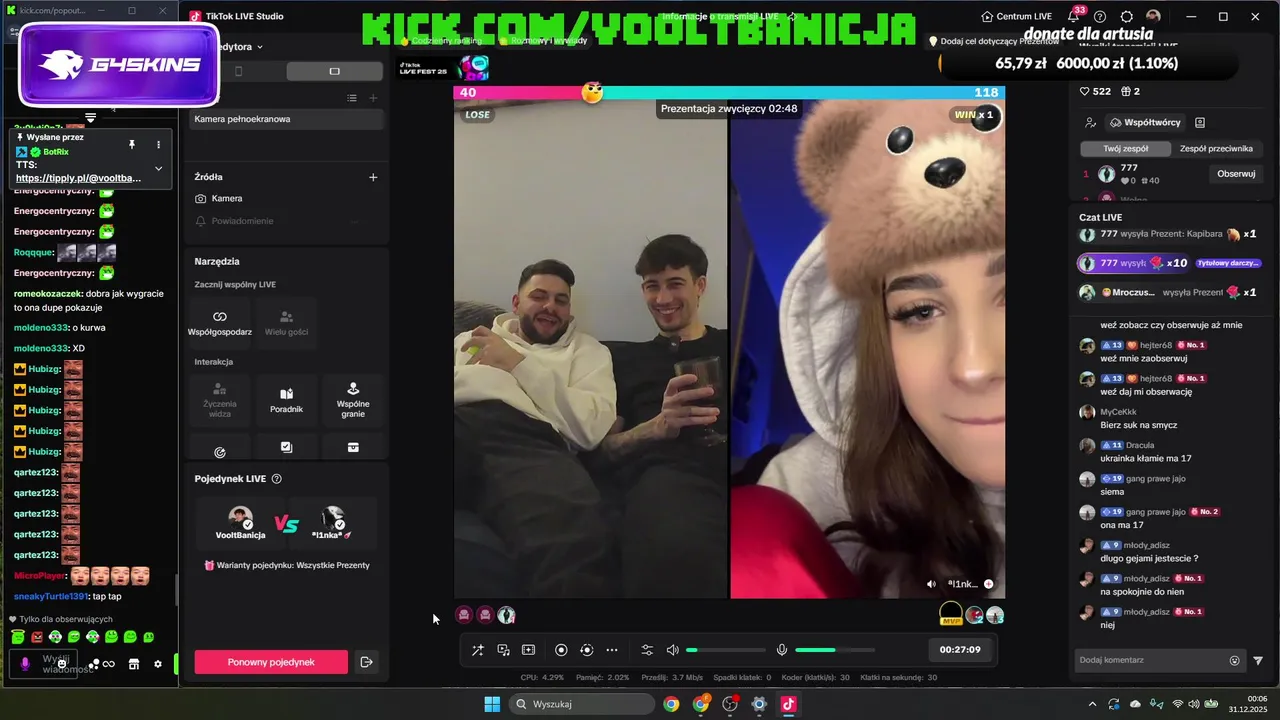Open Wielu gości tool

click(x=286, y=322)
